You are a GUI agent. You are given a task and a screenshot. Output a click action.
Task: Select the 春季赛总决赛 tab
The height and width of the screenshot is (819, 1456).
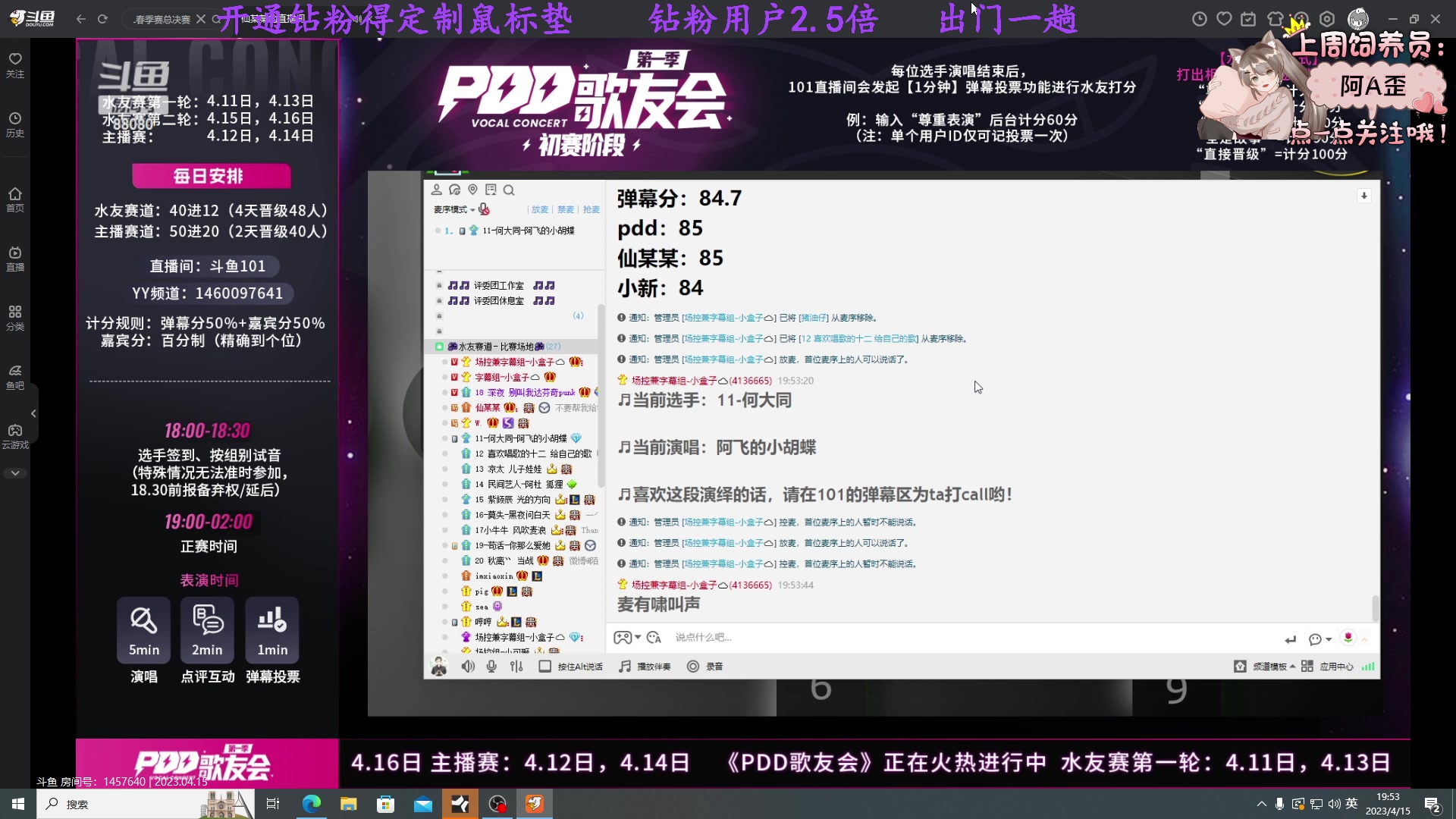(x=162, y=19)
